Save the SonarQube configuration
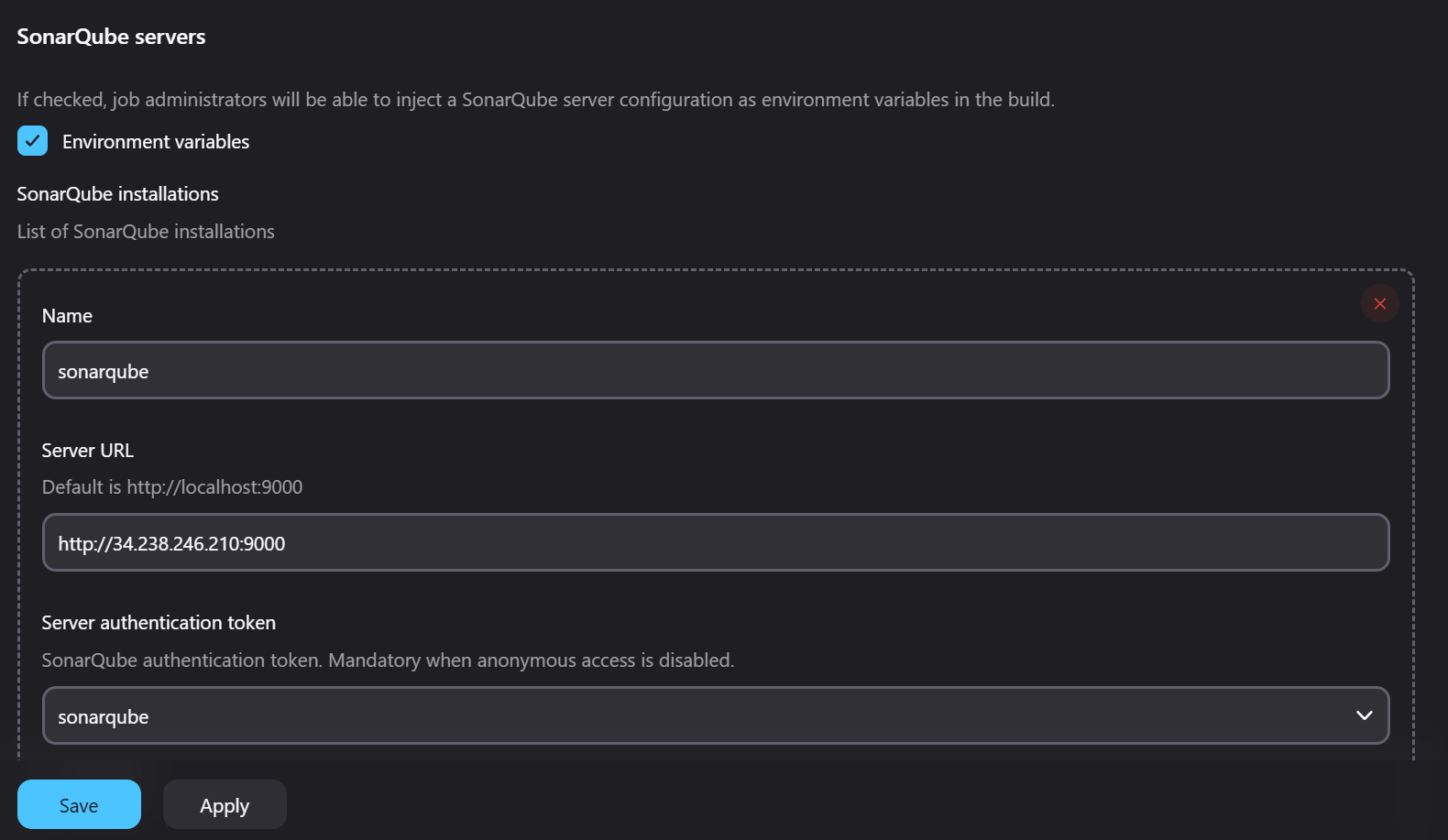This screenshot has width=1448, height=840. [79, 804]
